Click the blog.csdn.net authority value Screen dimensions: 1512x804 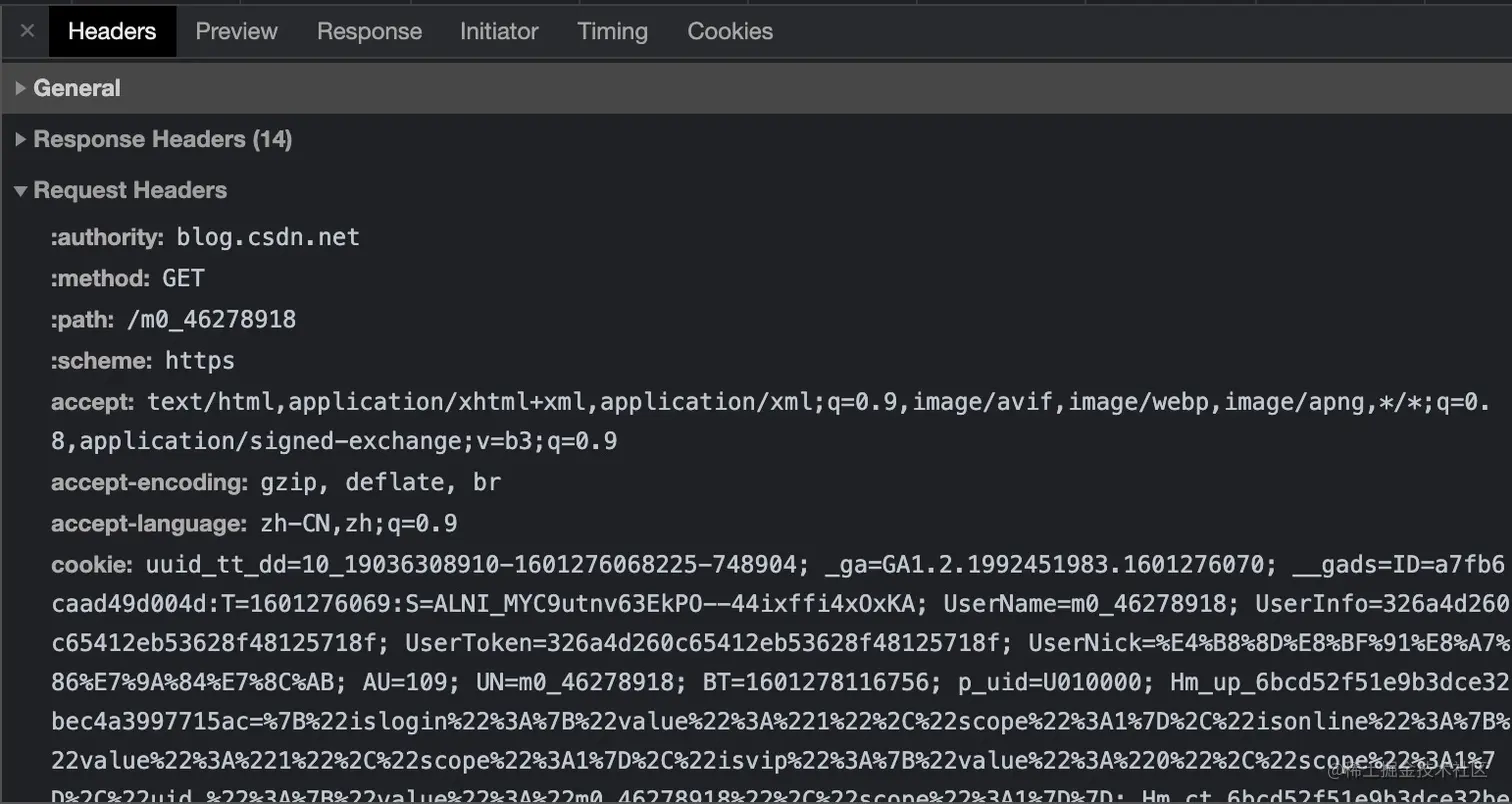tap(268, 237)
